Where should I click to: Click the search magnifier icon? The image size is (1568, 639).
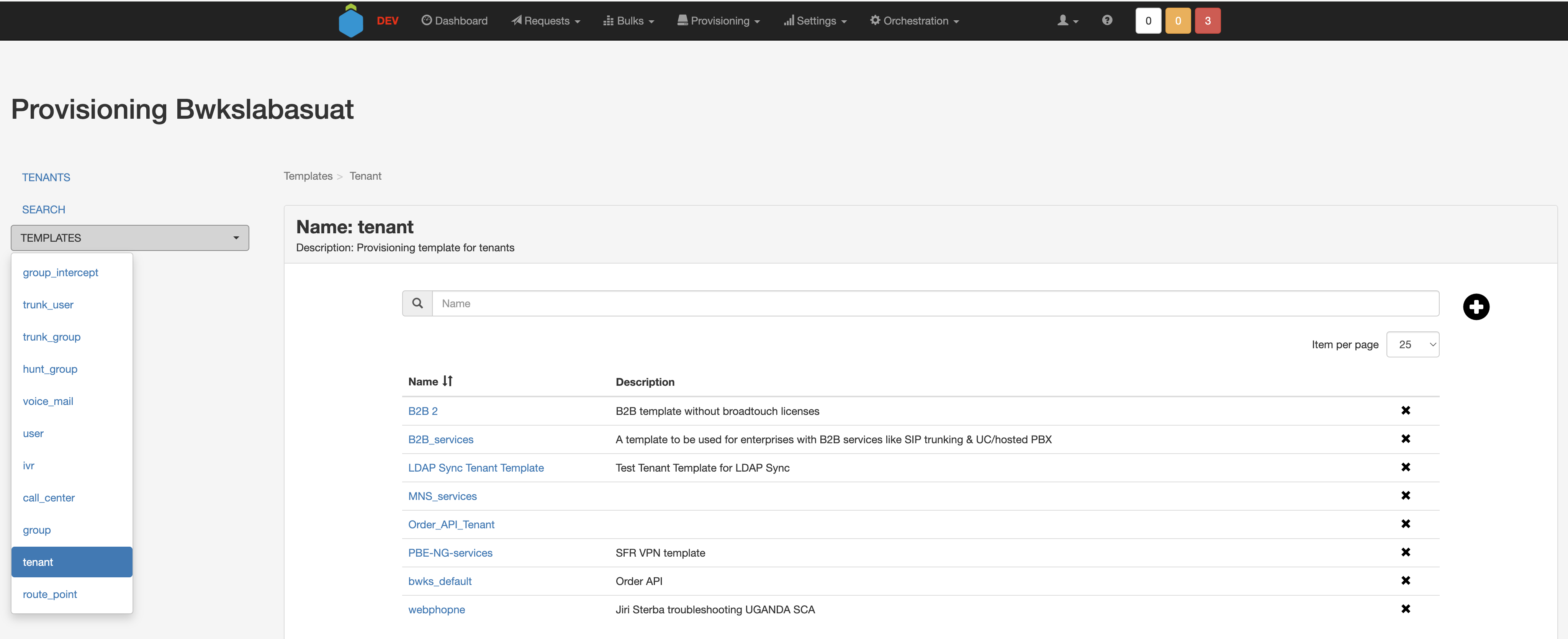pos(417,303)
